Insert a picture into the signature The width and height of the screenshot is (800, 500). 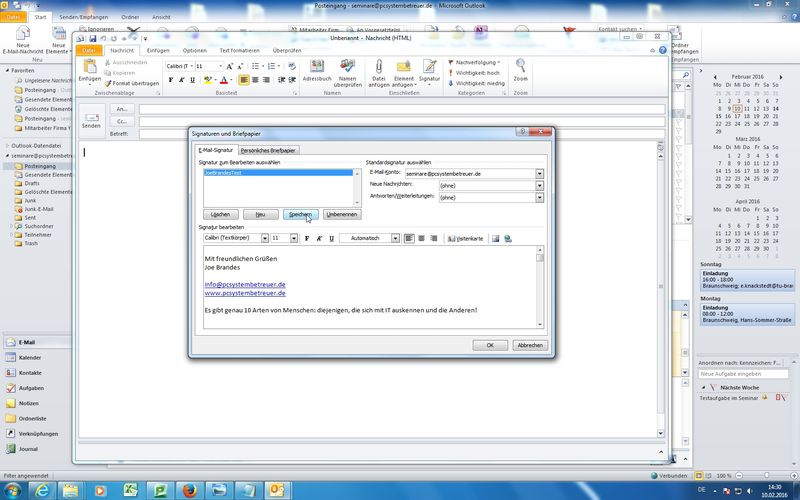(x=494, y=238)
